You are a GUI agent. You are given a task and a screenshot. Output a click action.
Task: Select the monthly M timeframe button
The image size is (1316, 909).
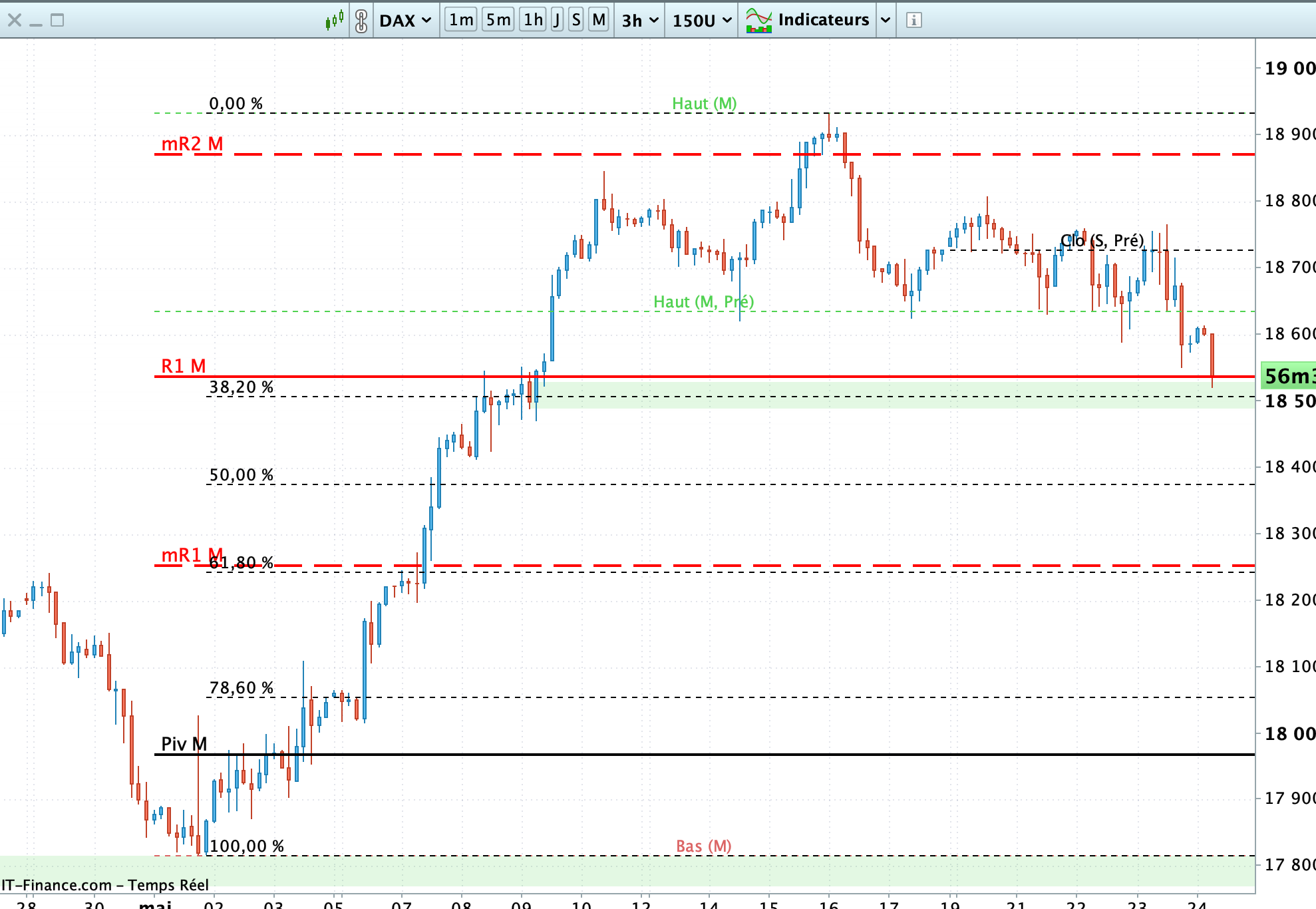[599, 20]
